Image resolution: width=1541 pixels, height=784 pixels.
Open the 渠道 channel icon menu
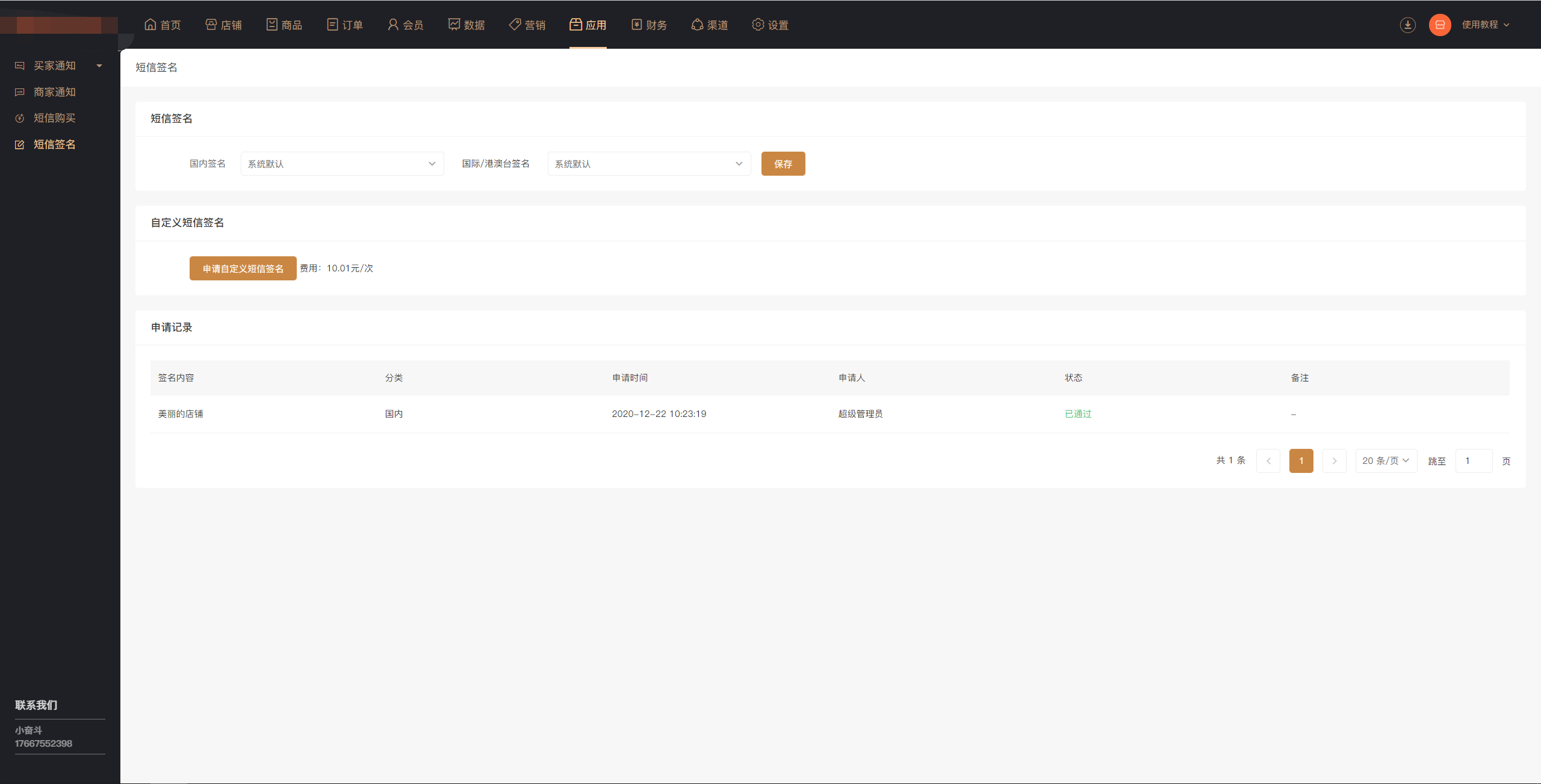click(x=710, y=25)
